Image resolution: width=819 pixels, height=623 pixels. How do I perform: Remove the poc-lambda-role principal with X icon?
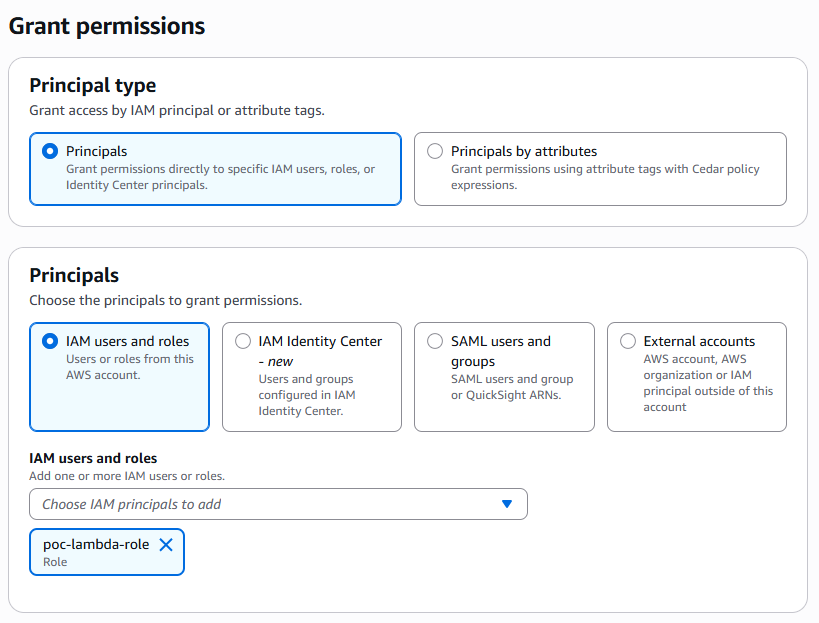coord(166,545)
